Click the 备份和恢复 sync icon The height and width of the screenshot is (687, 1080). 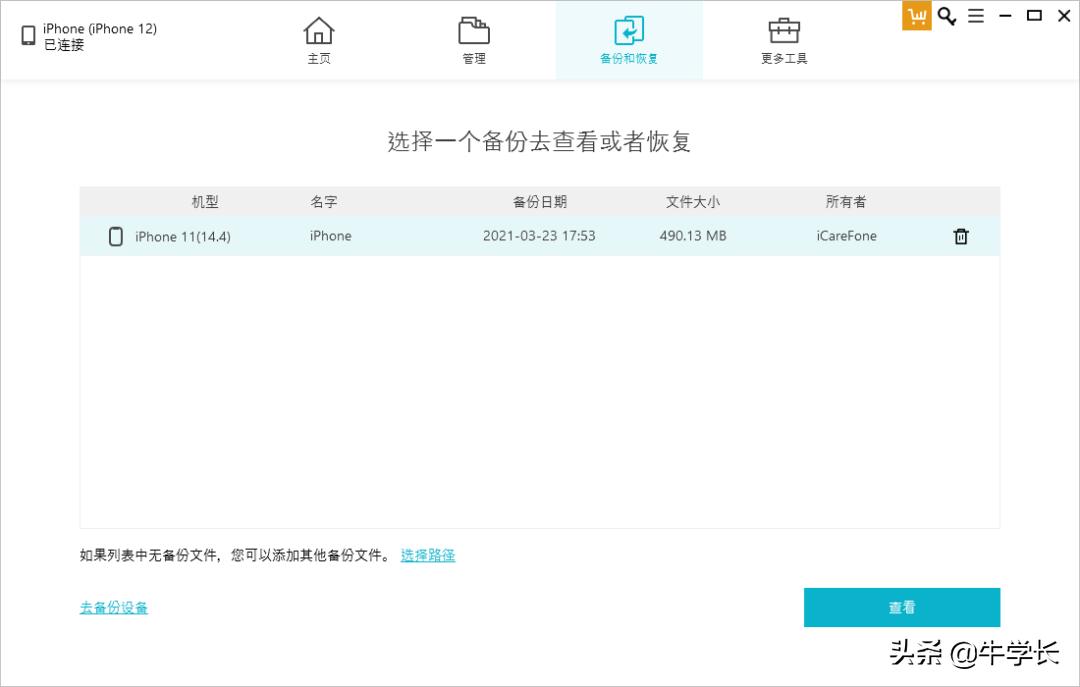[630, 31]
